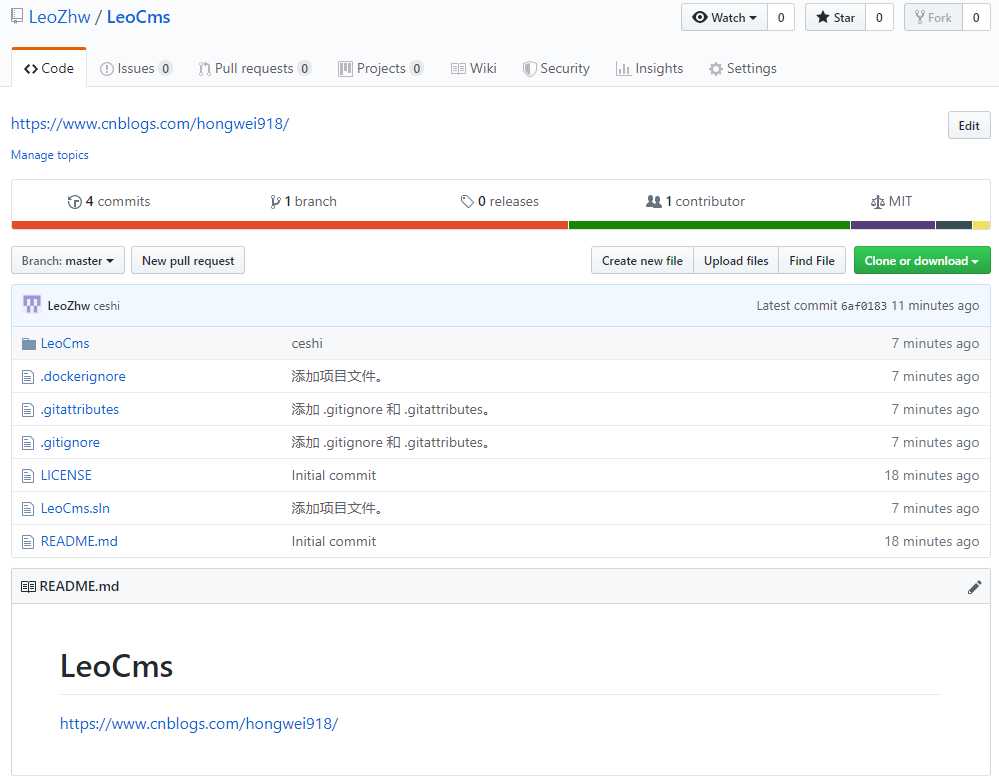
Task: Click the LeoZhw avatar in commit bar
Action: (32, 304)
